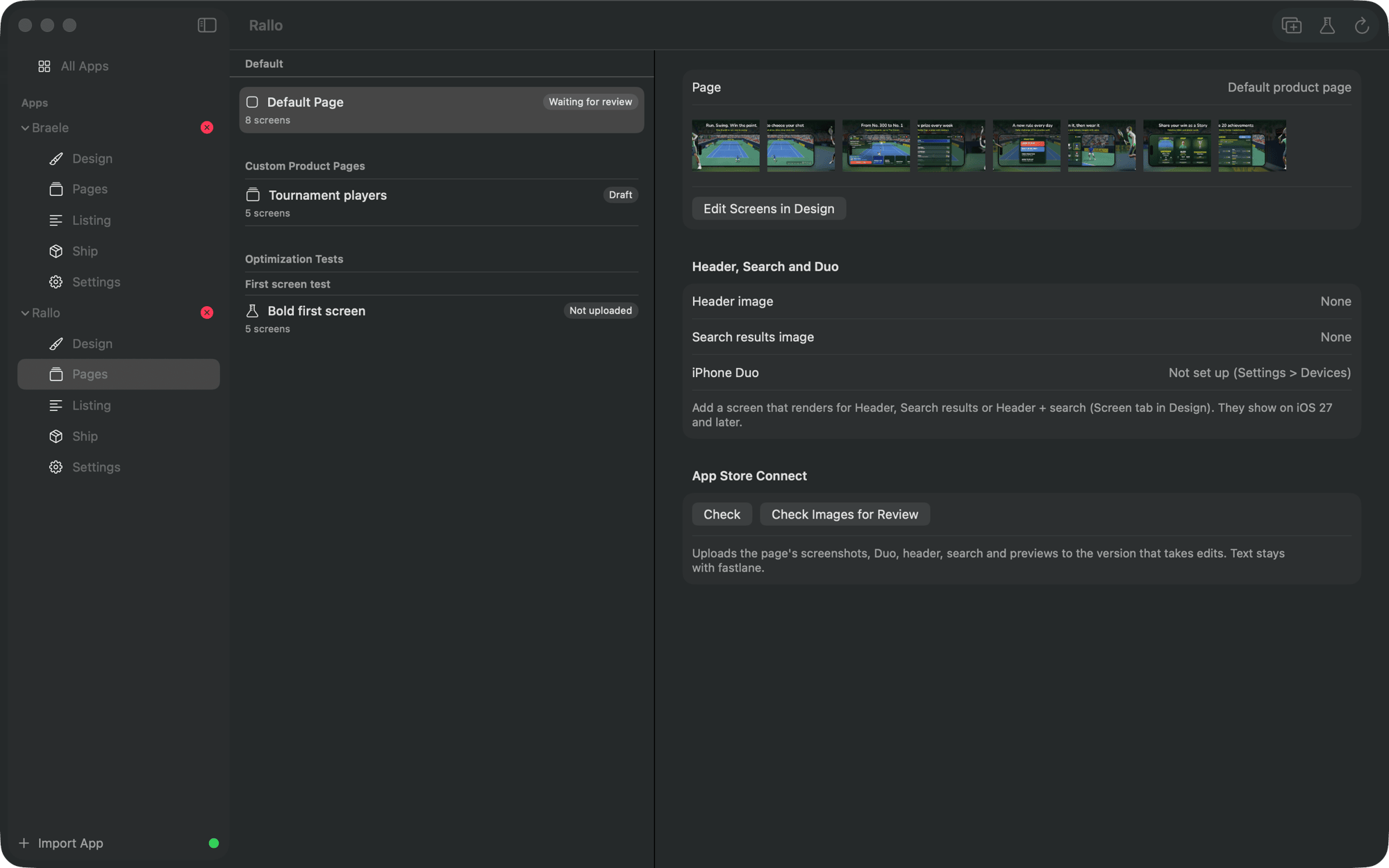This screenshot has height=868, width=1389.
Task: Open thumbnail 'From No. 300 to No. 1'
Action: pyautogui.click(x=876, y=145)
